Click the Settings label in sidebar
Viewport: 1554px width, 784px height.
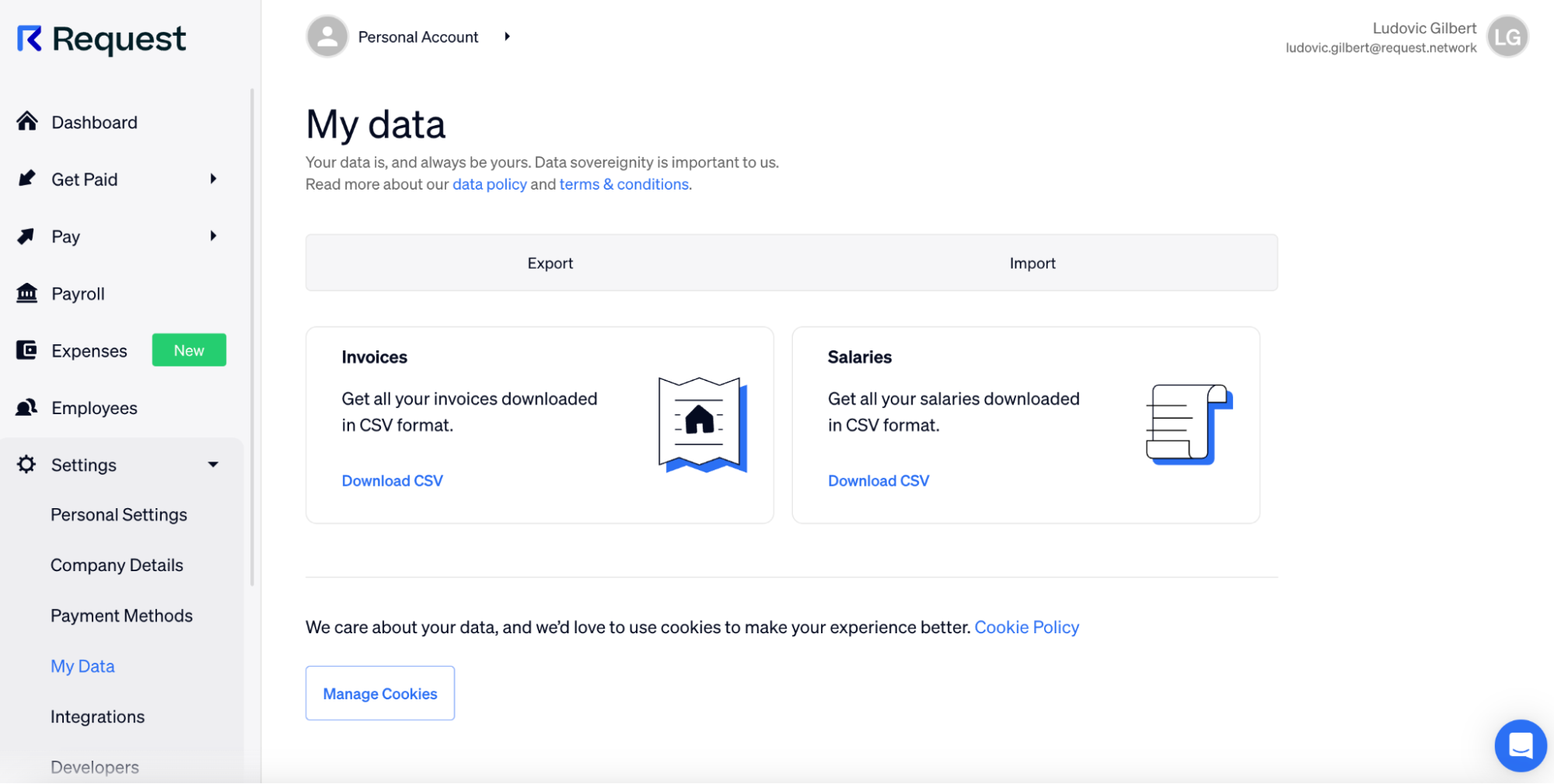(x=84, y=465)
